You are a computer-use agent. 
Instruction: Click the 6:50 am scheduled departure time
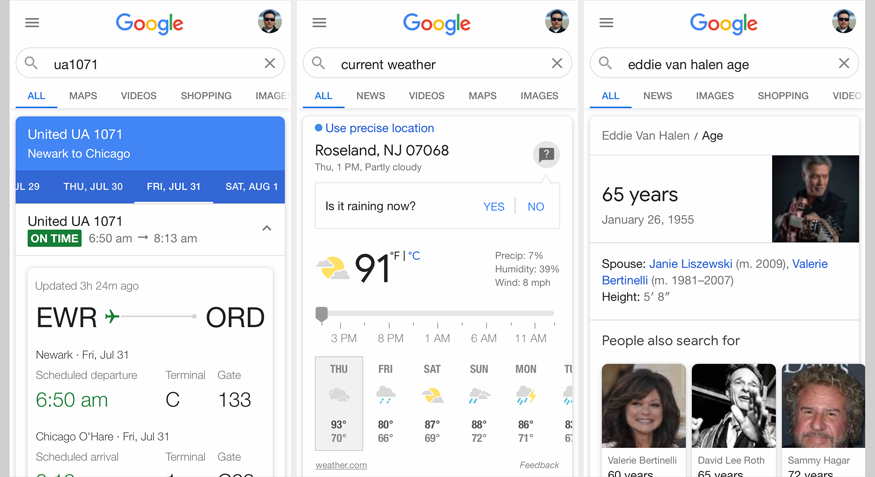(72, 400)
